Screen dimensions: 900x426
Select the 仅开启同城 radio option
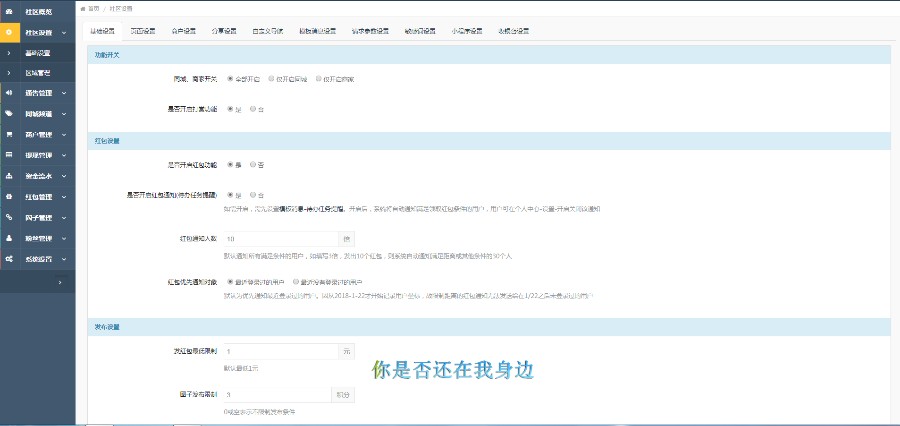(x=271, y=79)
